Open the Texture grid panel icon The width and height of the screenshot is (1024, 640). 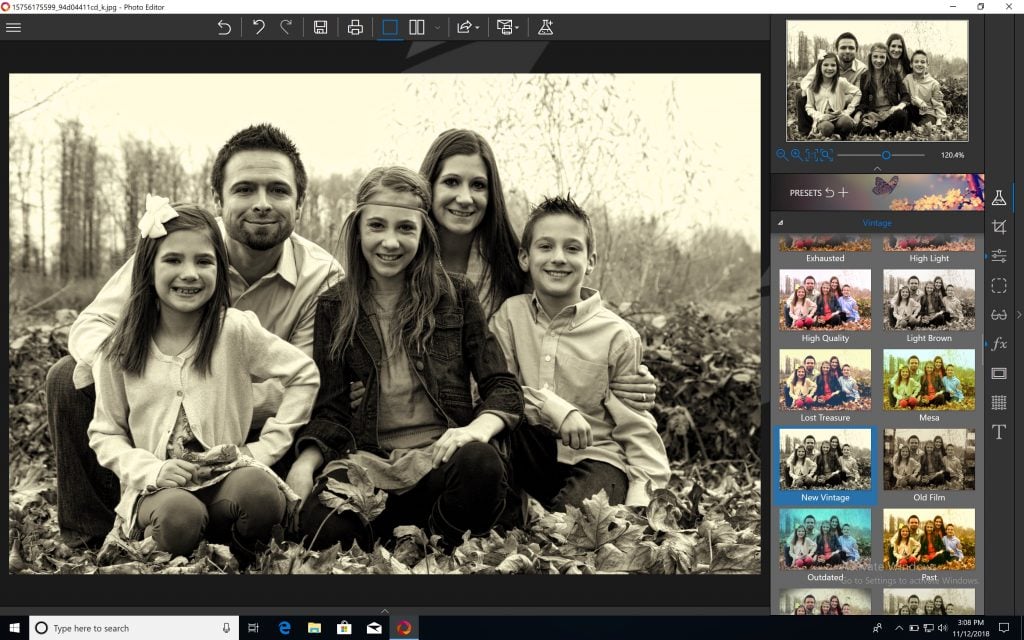(999, 402)
